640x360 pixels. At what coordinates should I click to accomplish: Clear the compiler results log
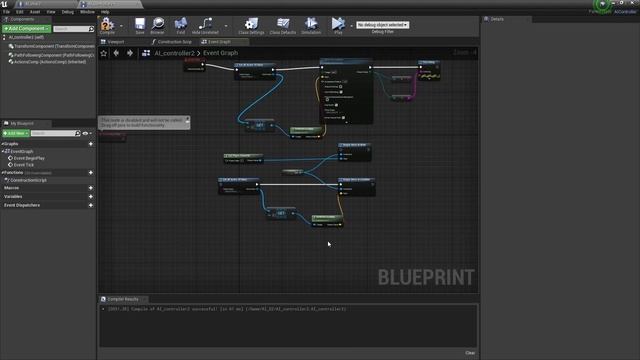click(470, 353)
